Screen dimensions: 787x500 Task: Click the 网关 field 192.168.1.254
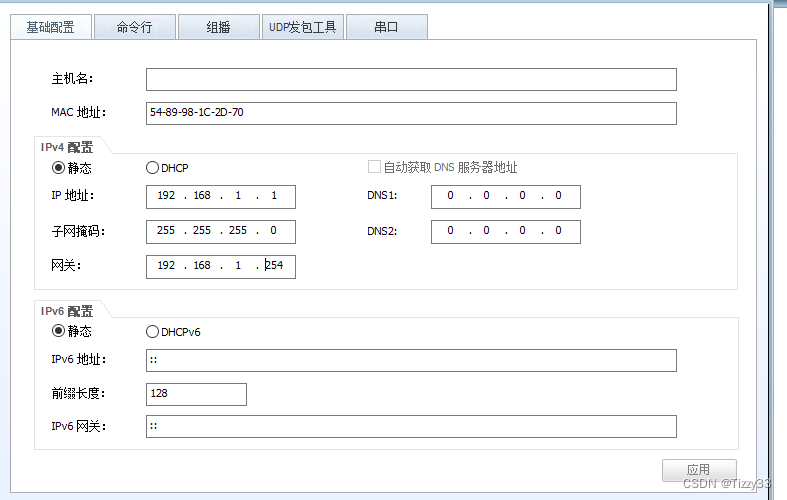pyautogui.click(x=221, y=267)
